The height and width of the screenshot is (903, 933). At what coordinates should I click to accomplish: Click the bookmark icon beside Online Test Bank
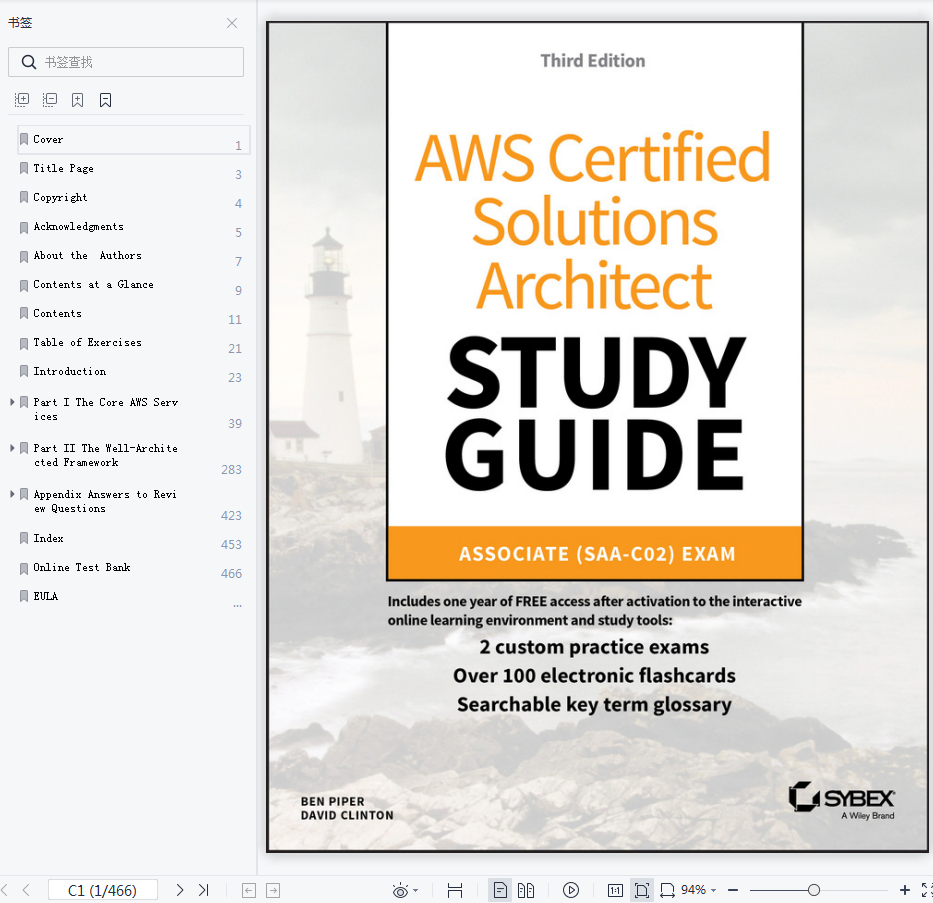pos(24,567)
